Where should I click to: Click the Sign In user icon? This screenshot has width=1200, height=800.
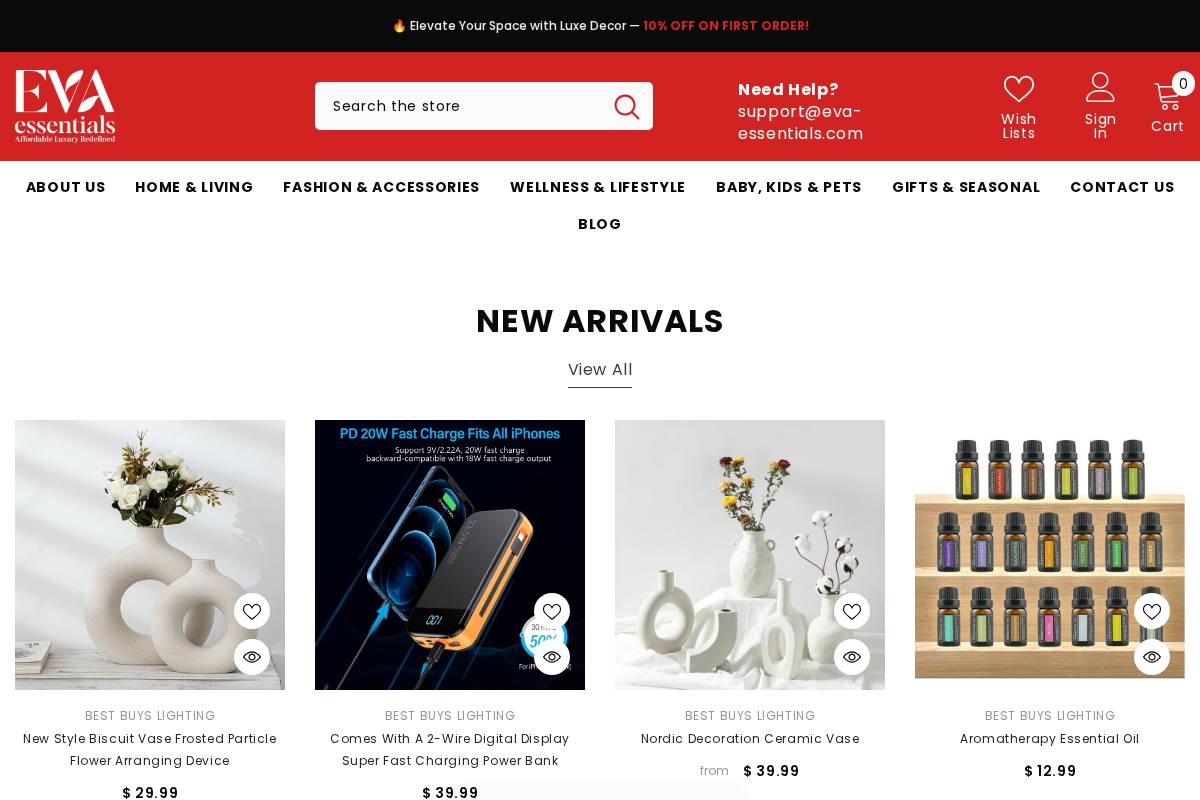click(x=1100, y=87)
